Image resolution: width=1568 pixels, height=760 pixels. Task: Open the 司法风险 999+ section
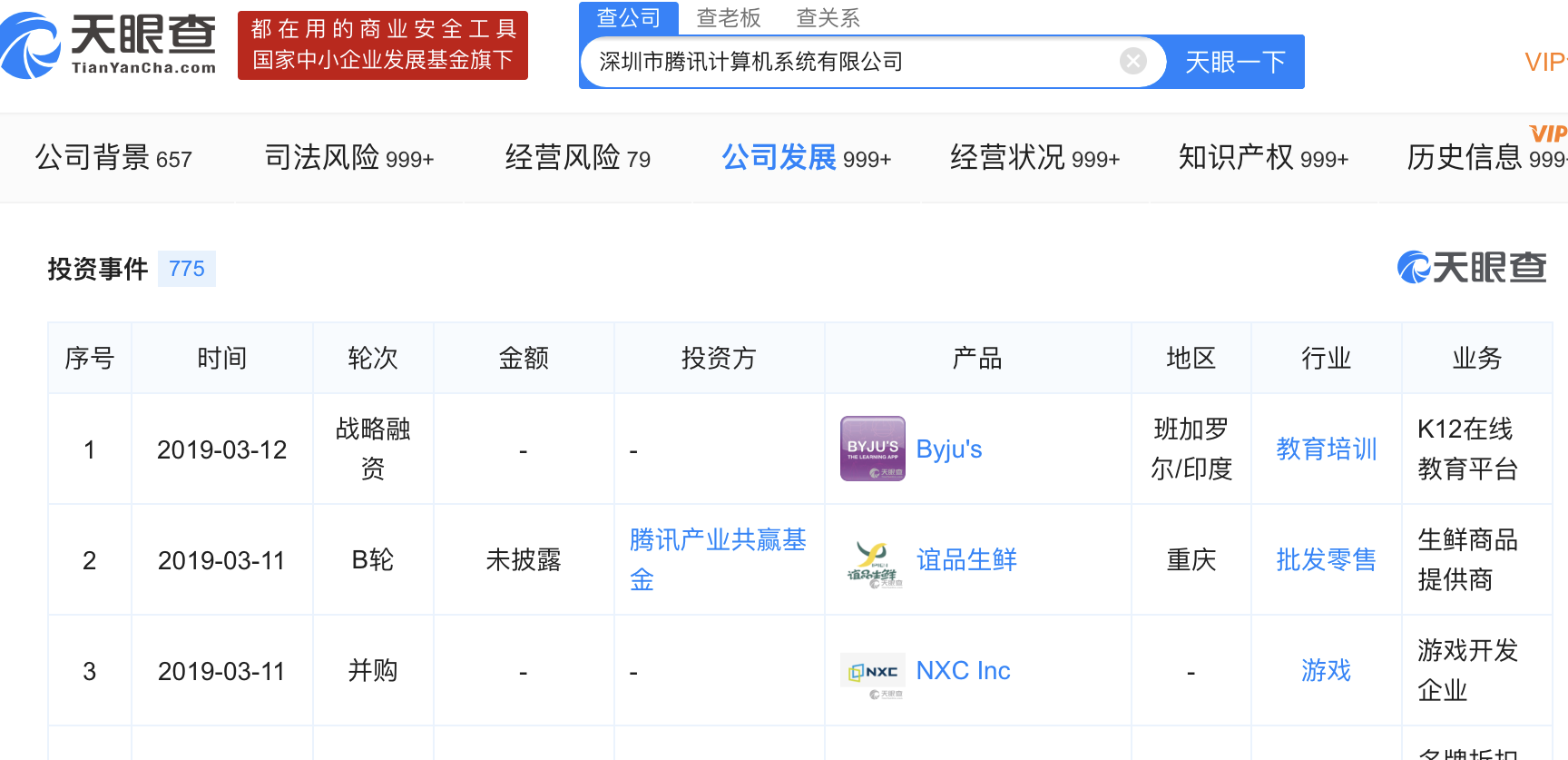349,158
